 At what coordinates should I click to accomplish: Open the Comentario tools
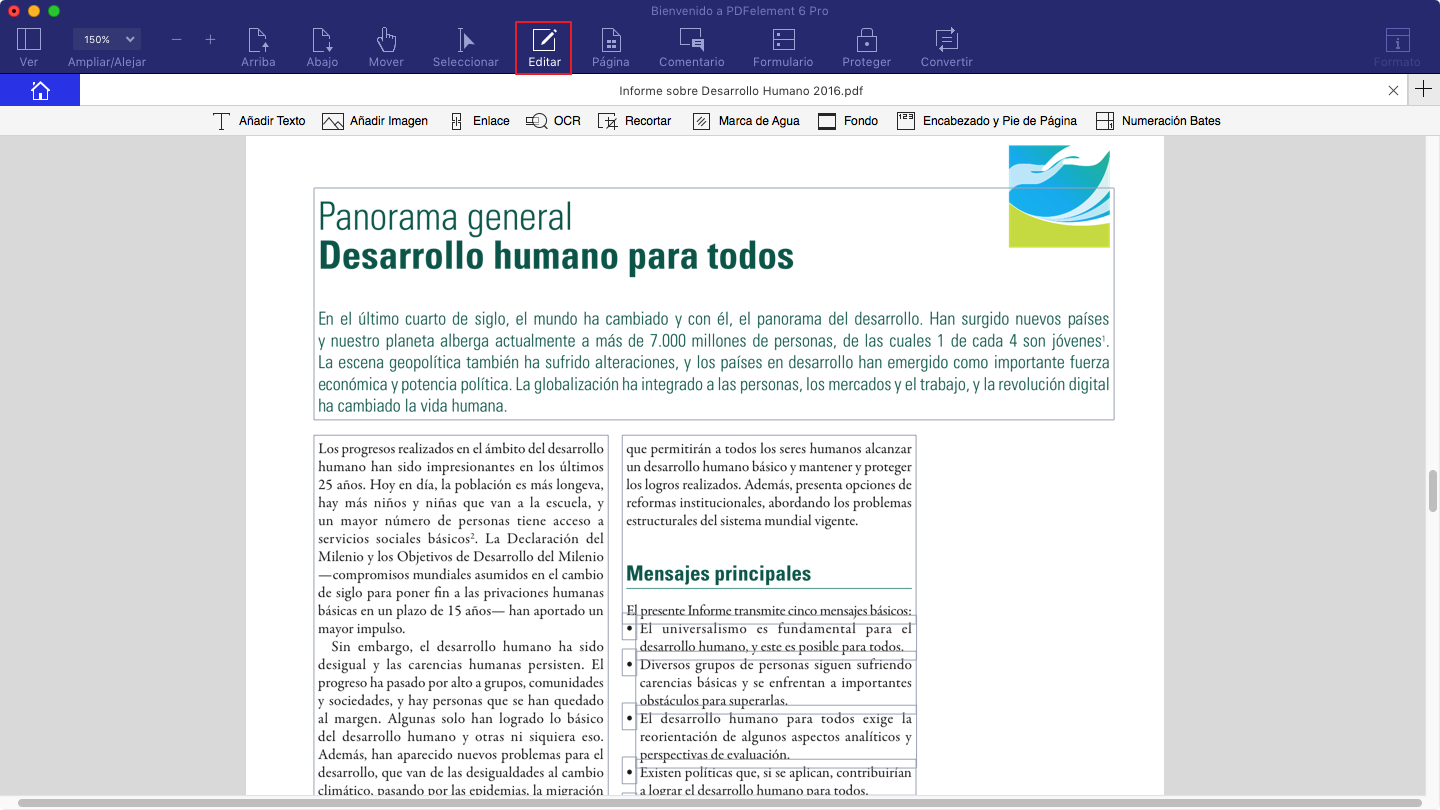pos(691,48)
